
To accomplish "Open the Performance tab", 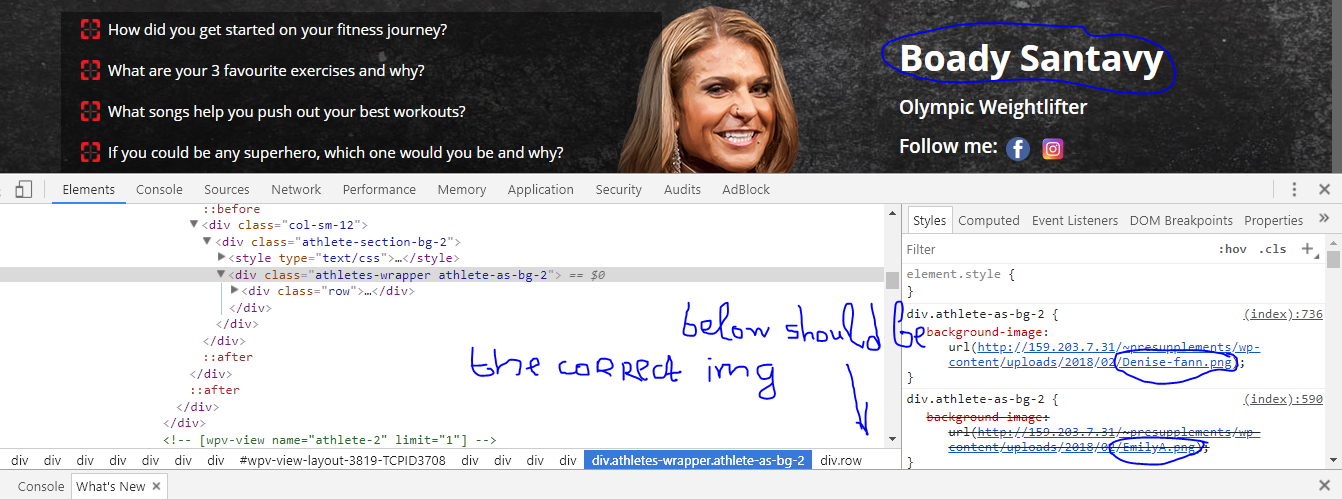I will tap(379, 189).
